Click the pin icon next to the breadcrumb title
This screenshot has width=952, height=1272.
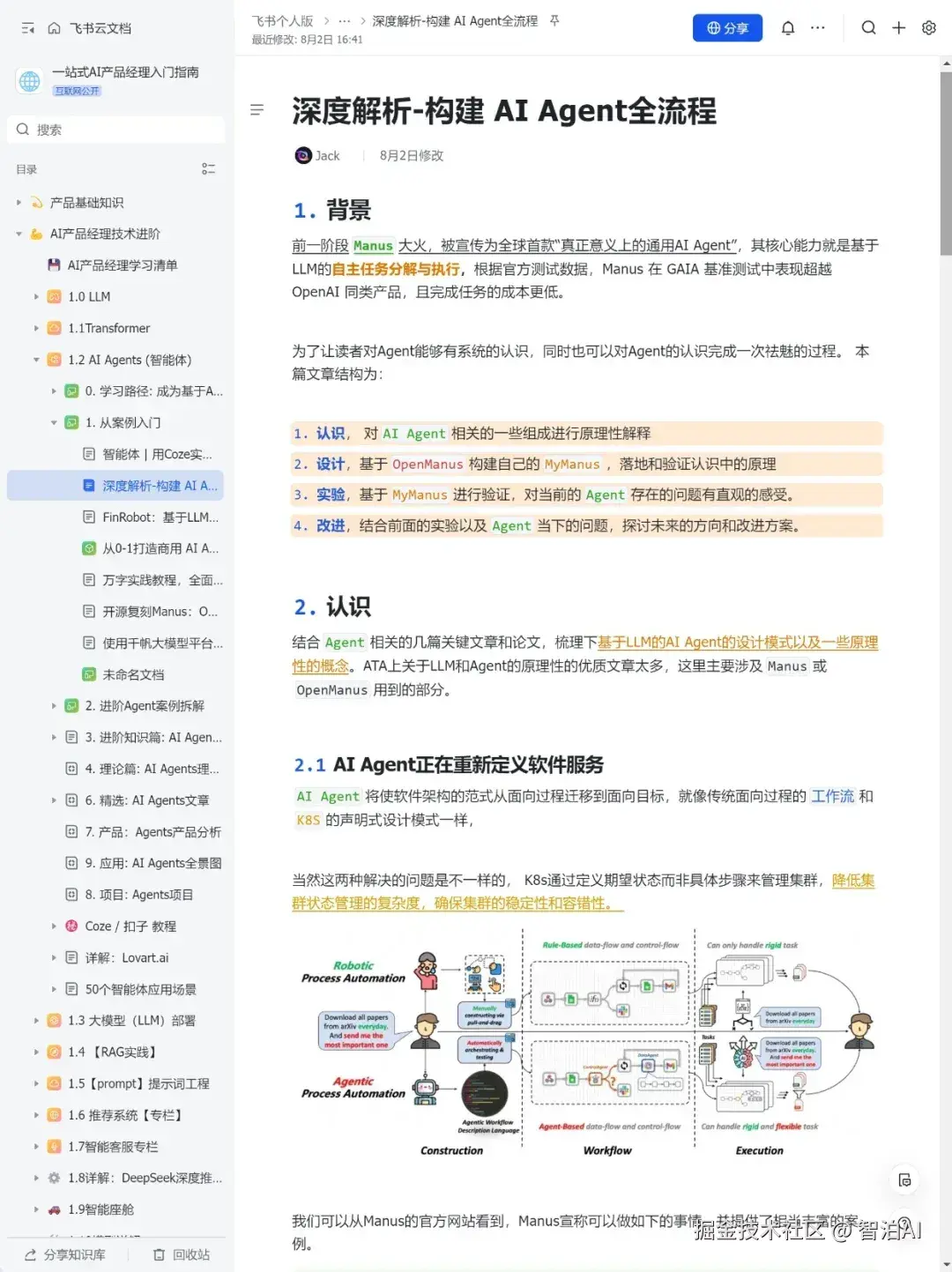coord(554,20)
